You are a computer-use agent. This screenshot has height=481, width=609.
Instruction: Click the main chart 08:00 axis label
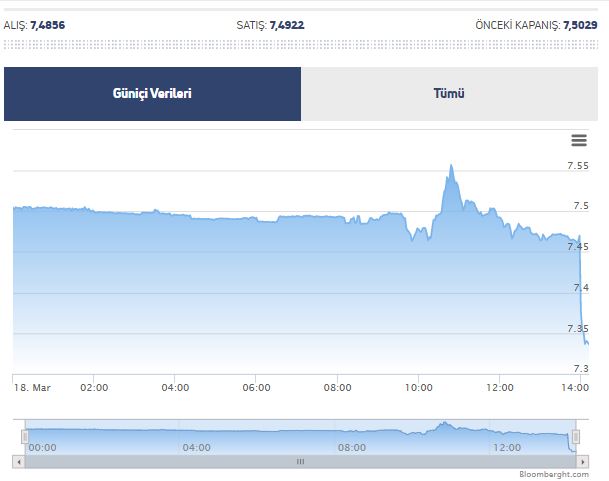(x=338, y=387)
